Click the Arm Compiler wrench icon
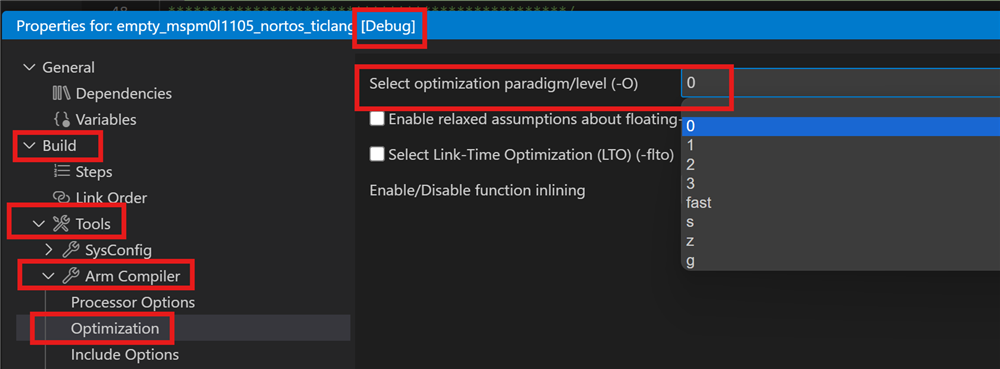Image resolution: width=1000 pixels, height=369 pixels. coord(71,276)
